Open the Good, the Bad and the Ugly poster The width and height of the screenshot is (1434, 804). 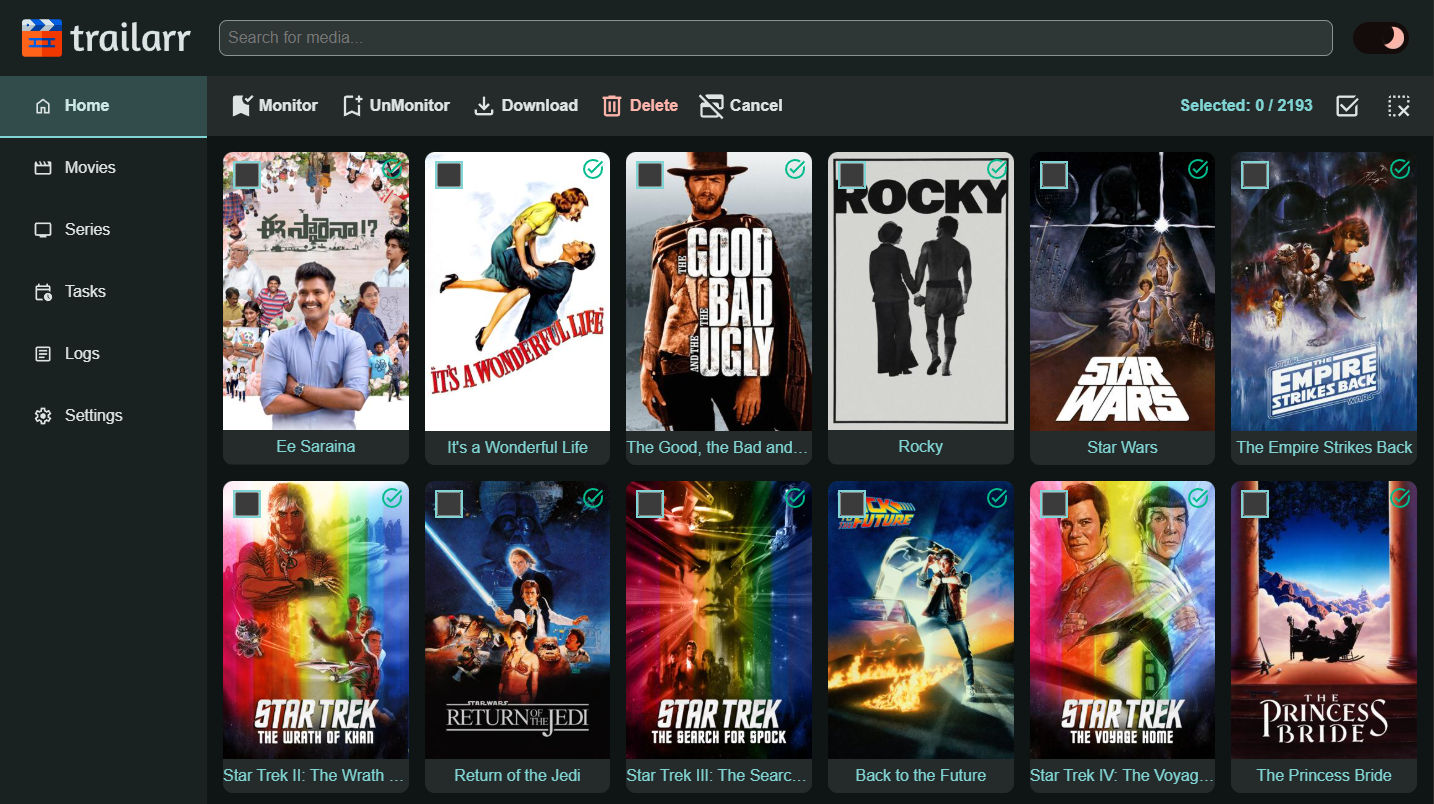click(x=719, y=291)
